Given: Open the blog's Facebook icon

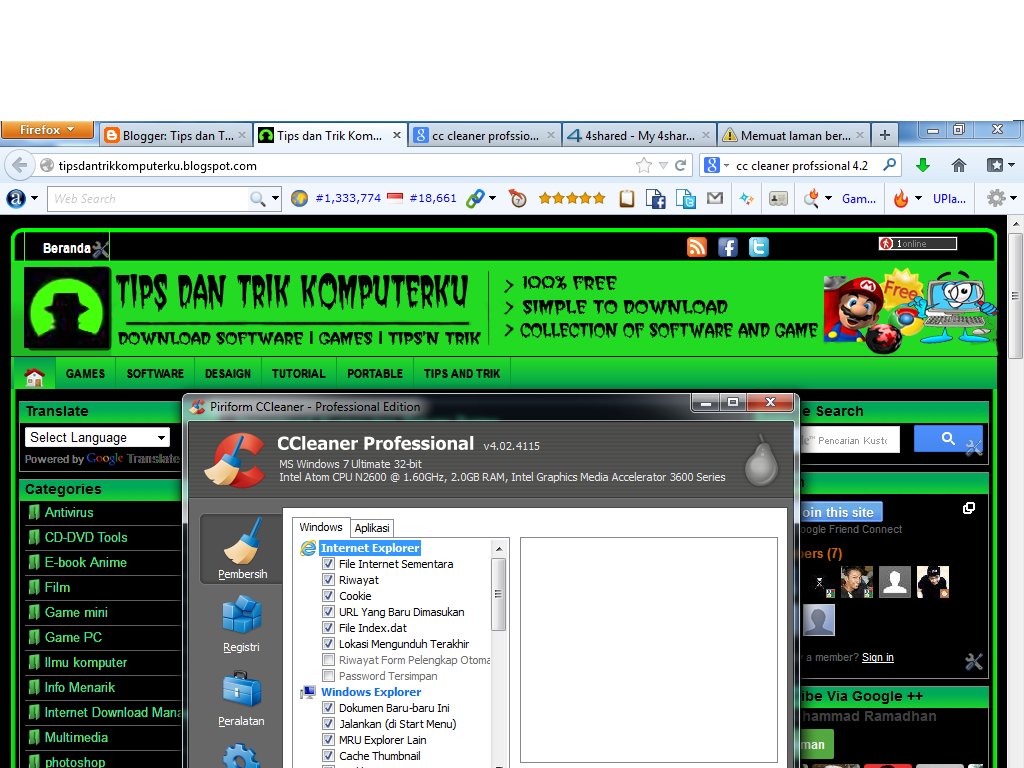Looking at the screenshot, I should 728,247.
